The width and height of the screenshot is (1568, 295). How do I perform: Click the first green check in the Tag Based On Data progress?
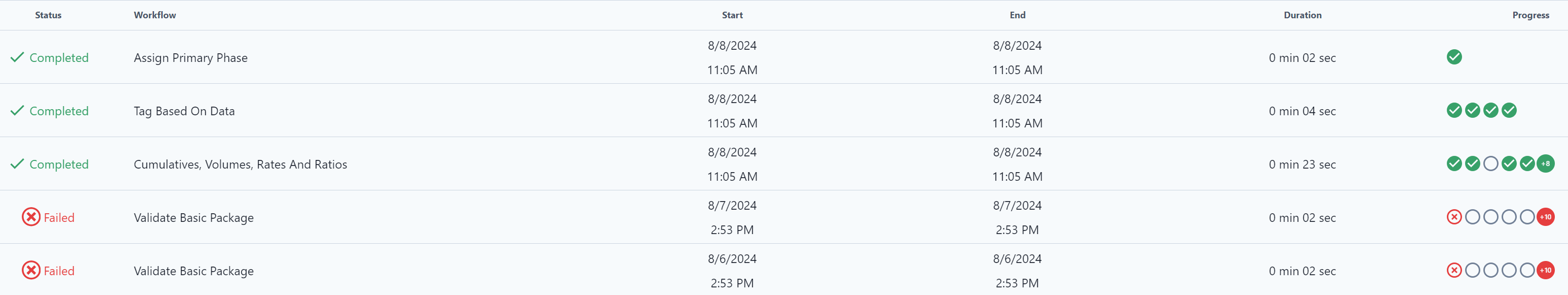pyautogui.click(x=1453, y=110)
